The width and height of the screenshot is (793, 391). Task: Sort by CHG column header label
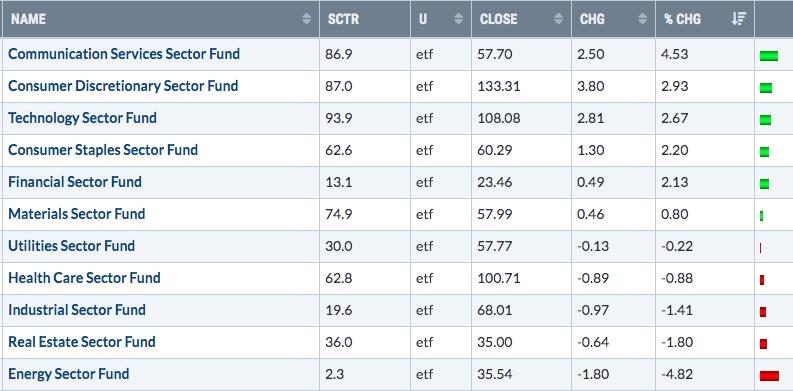pos(590,19)
